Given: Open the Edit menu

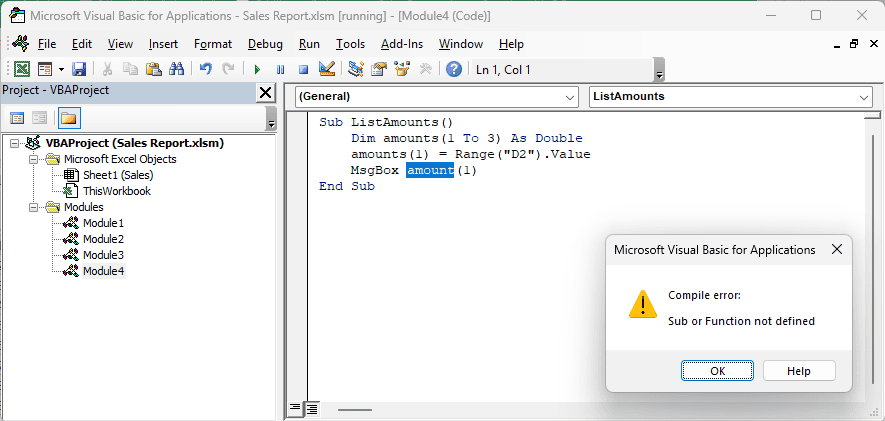Looking at the screenshot, I should [82, 44].
